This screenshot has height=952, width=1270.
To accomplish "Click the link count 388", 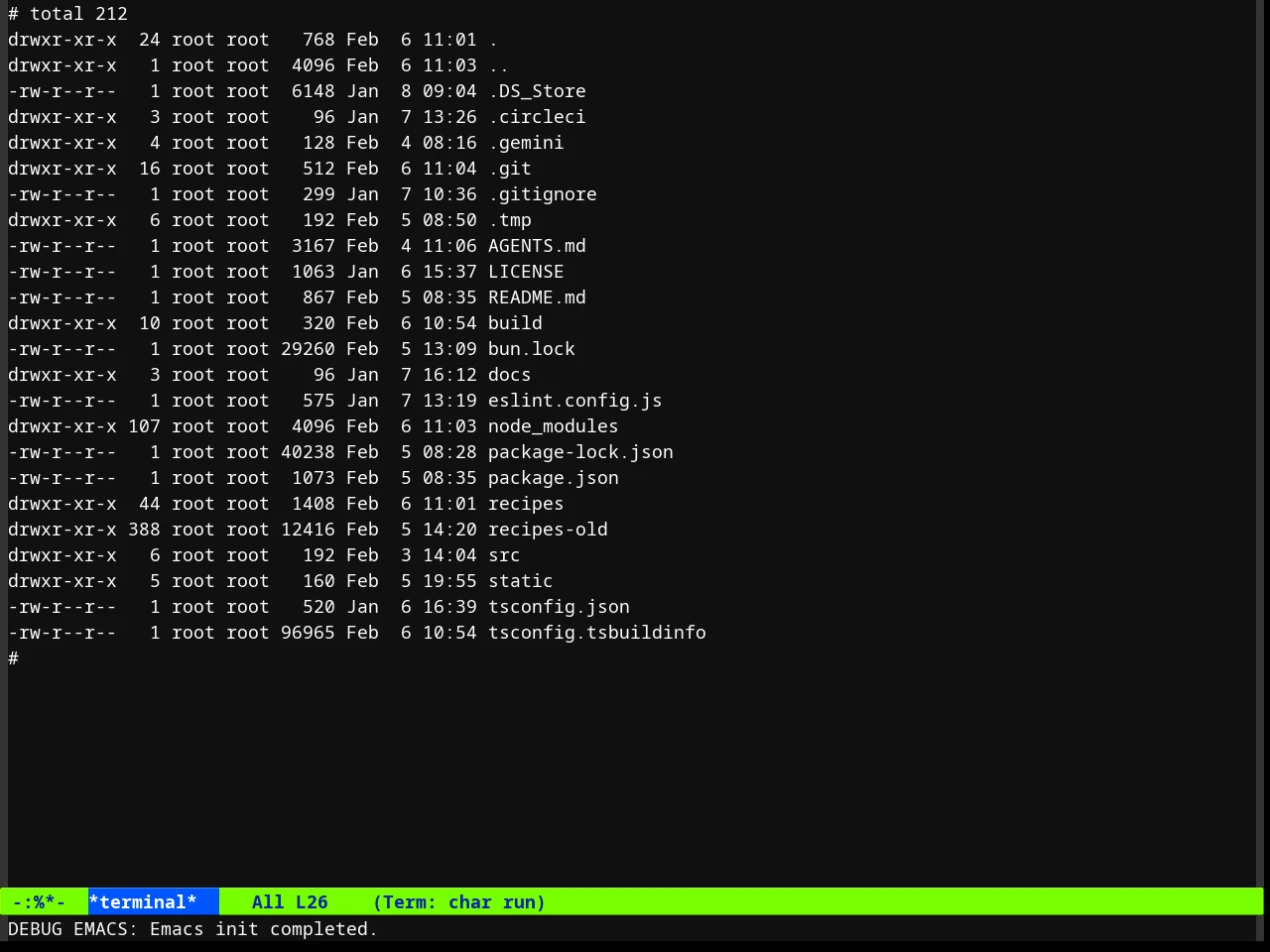I will coord(144,530).
